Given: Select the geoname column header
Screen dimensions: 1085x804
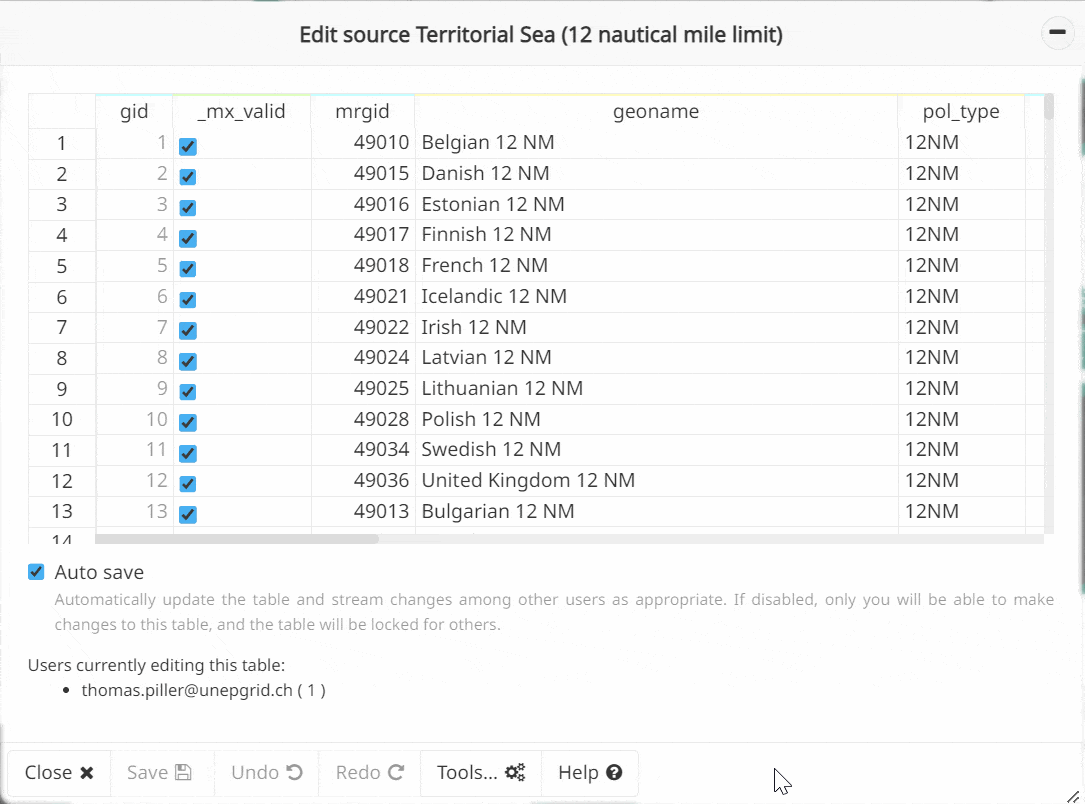Looking at the screenshot, I should (656, 111).
